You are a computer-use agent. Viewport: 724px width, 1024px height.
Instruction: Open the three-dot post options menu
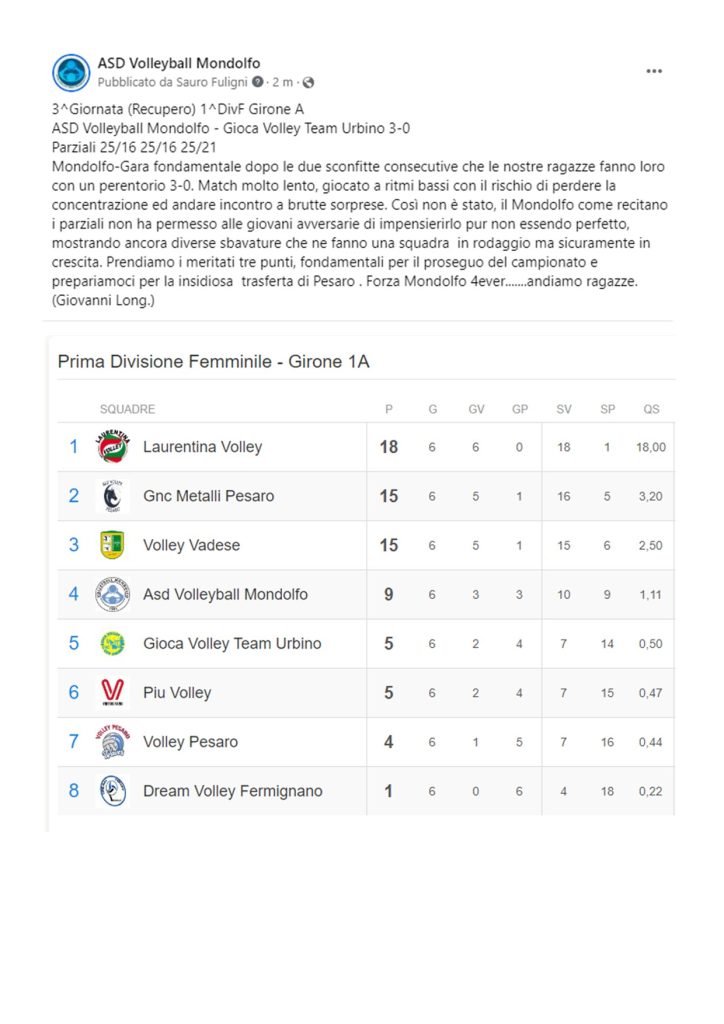(x=653, y=71)
